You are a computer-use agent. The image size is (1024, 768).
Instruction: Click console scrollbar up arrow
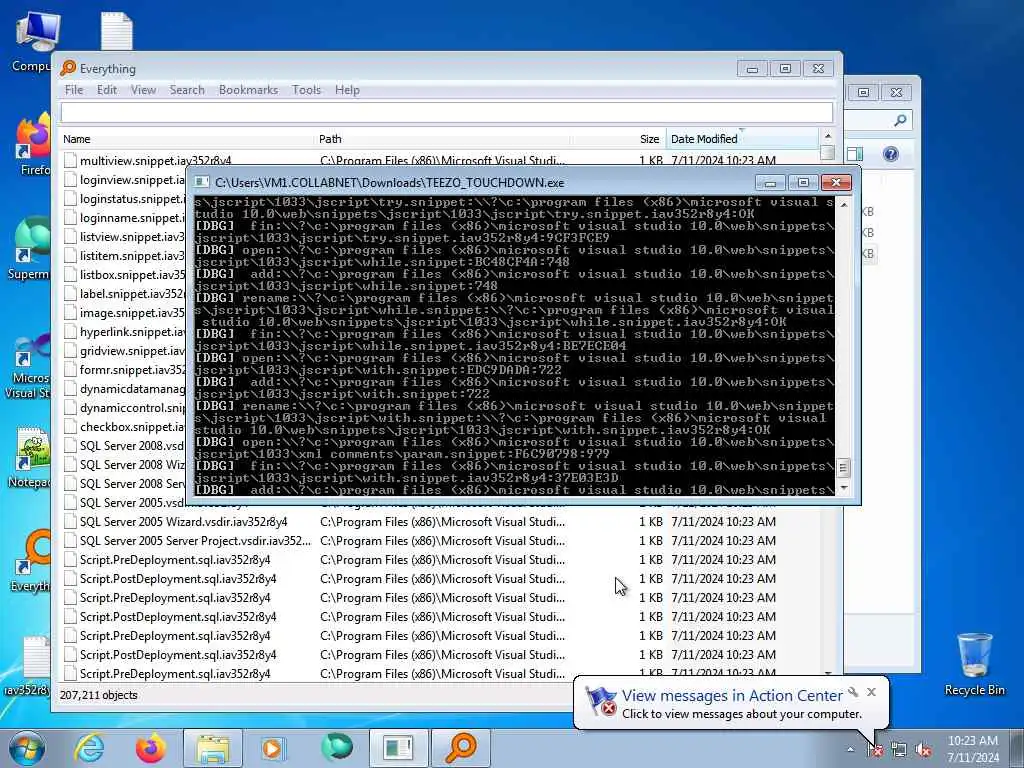coord(843,204)
